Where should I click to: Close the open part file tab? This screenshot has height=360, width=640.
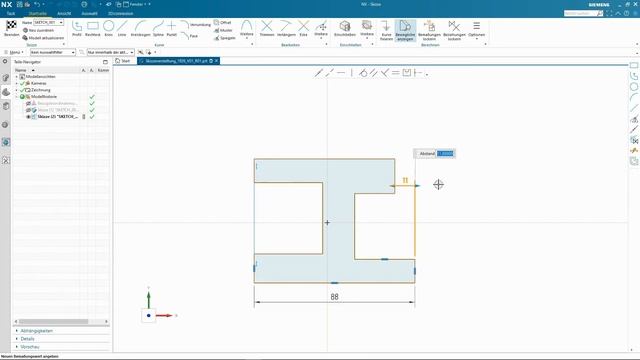(x=216, y=61)
